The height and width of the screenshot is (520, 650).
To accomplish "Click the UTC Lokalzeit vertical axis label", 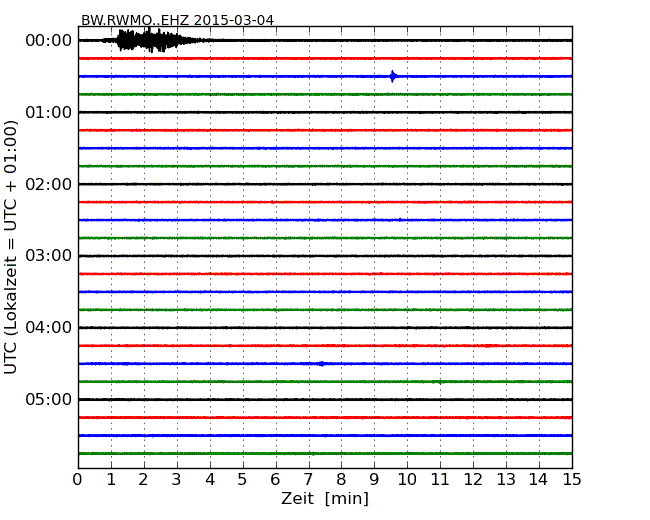I will pos(11,247).
